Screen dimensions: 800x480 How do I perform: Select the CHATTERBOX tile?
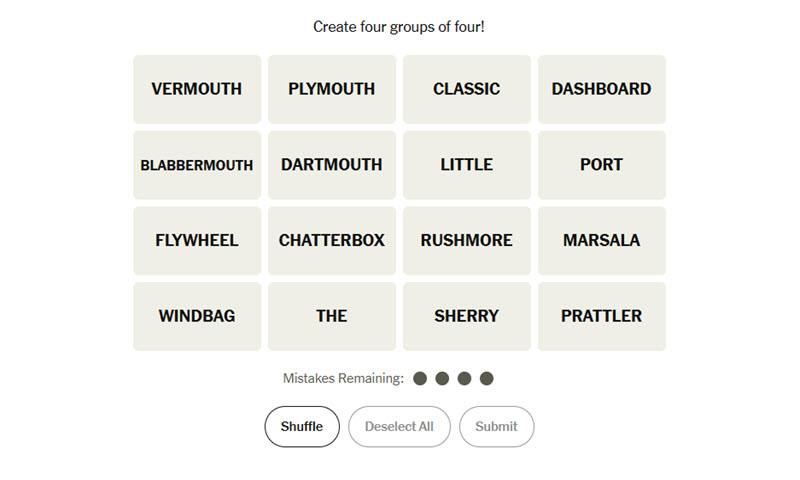point(332,241)
